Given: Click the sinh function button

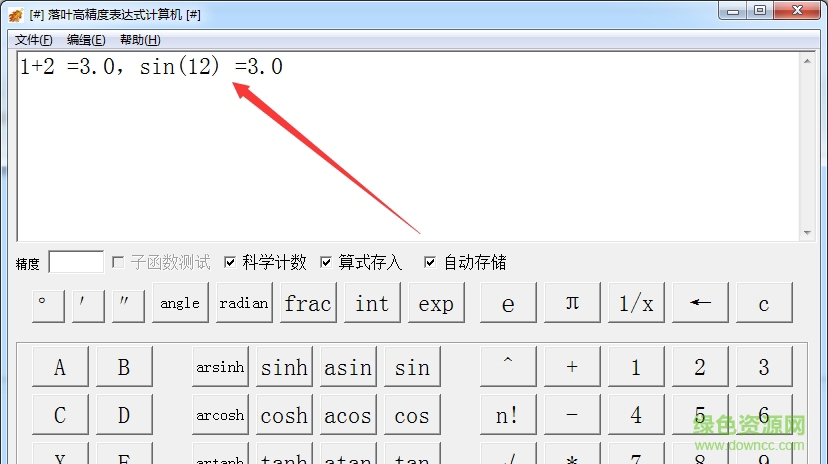Looking at the screenshot, I should click(284, 367).
